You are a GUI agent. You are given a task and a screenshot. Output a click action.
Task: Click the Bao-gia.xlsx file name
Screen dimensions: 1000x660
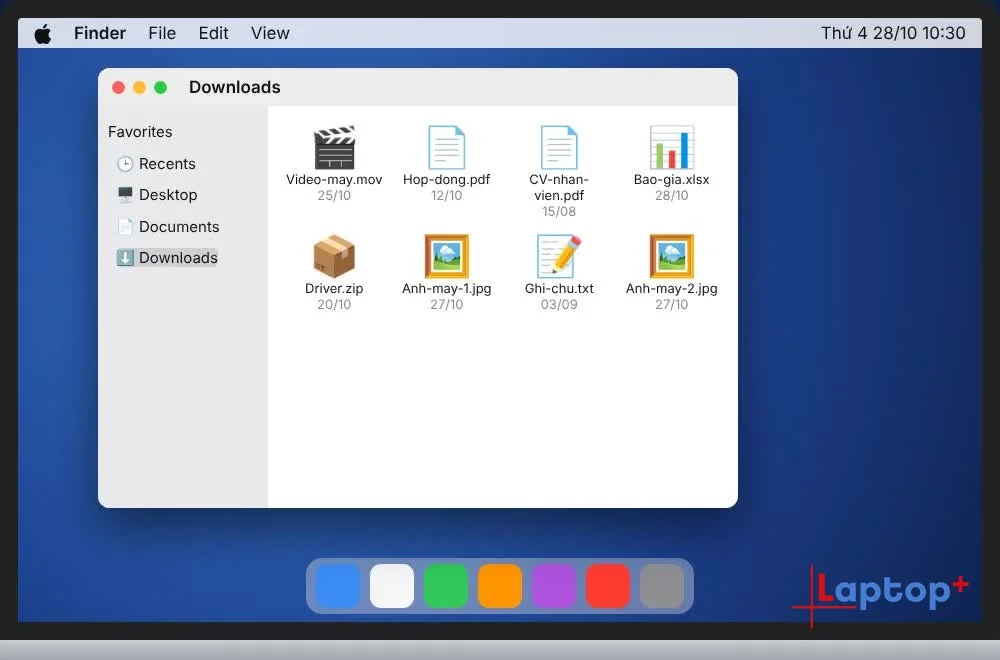coord(672,179)
